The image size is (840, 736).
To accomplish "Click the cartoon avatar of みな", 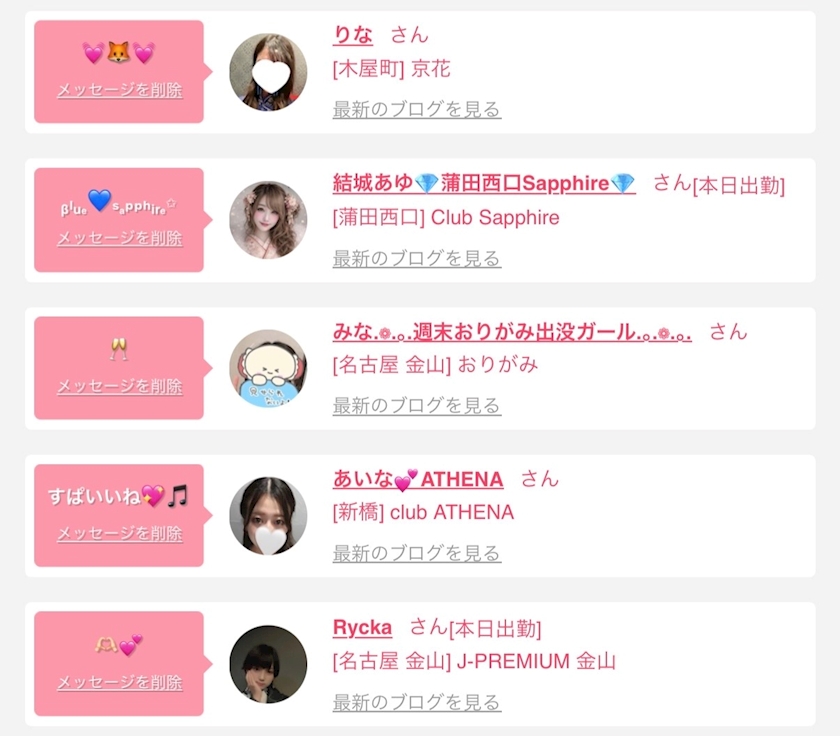I will tap(268, 369).
